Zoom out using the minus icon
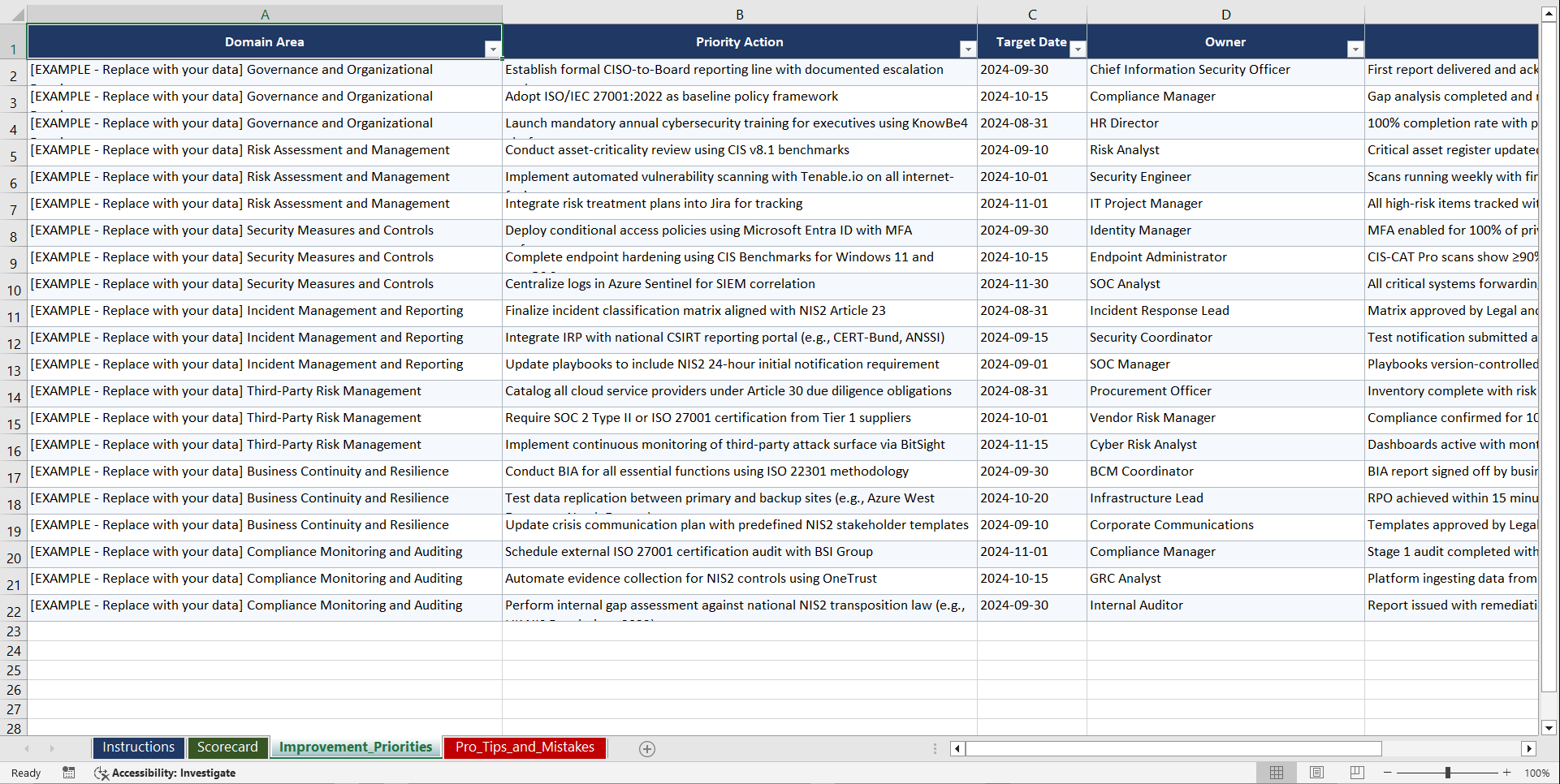Viewport: 1560px width, 784px height. 1388,773
